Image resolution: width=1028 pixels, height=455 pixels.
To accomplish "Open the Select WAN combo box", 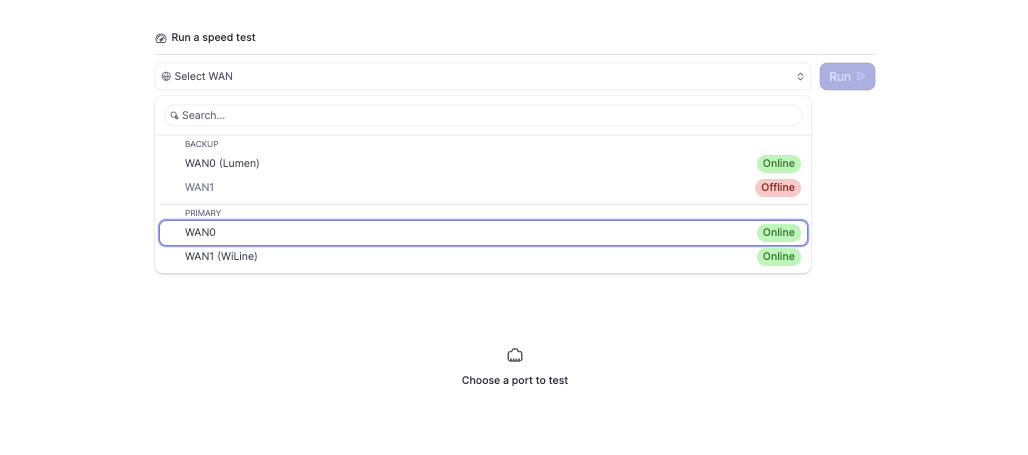I will click(482, 77).
